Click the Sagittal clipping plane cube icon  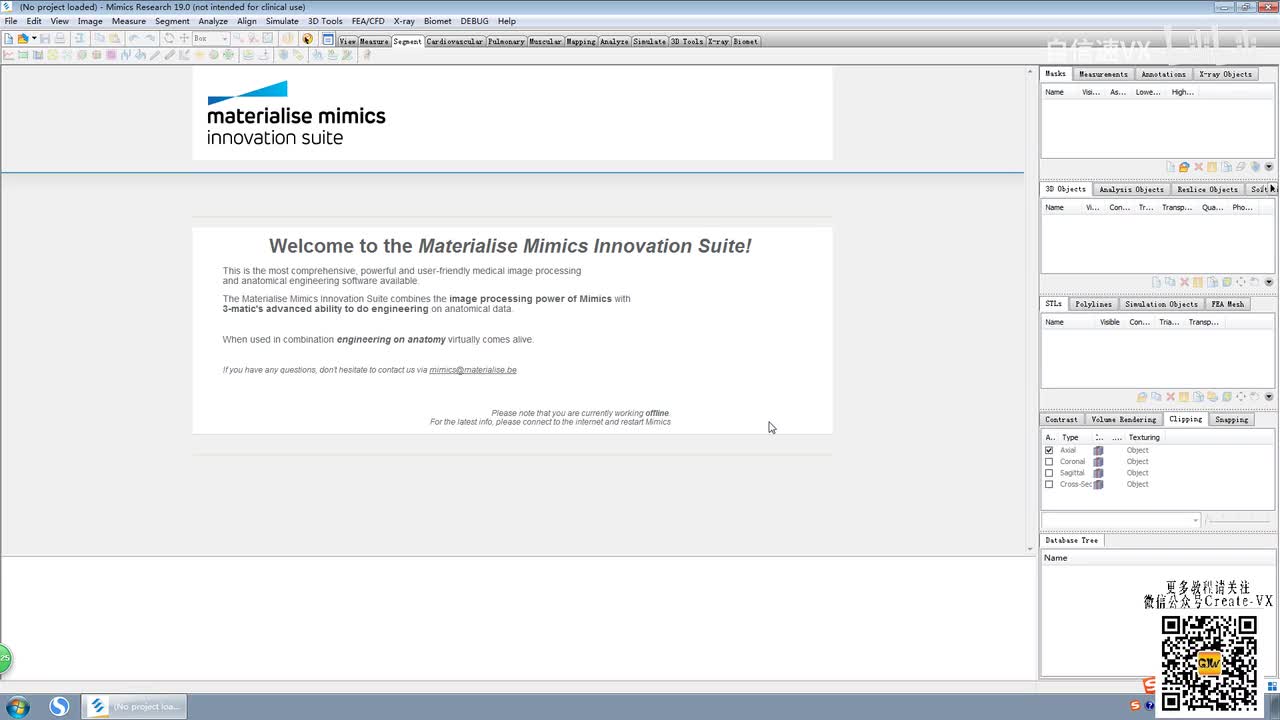[1098, 473]
